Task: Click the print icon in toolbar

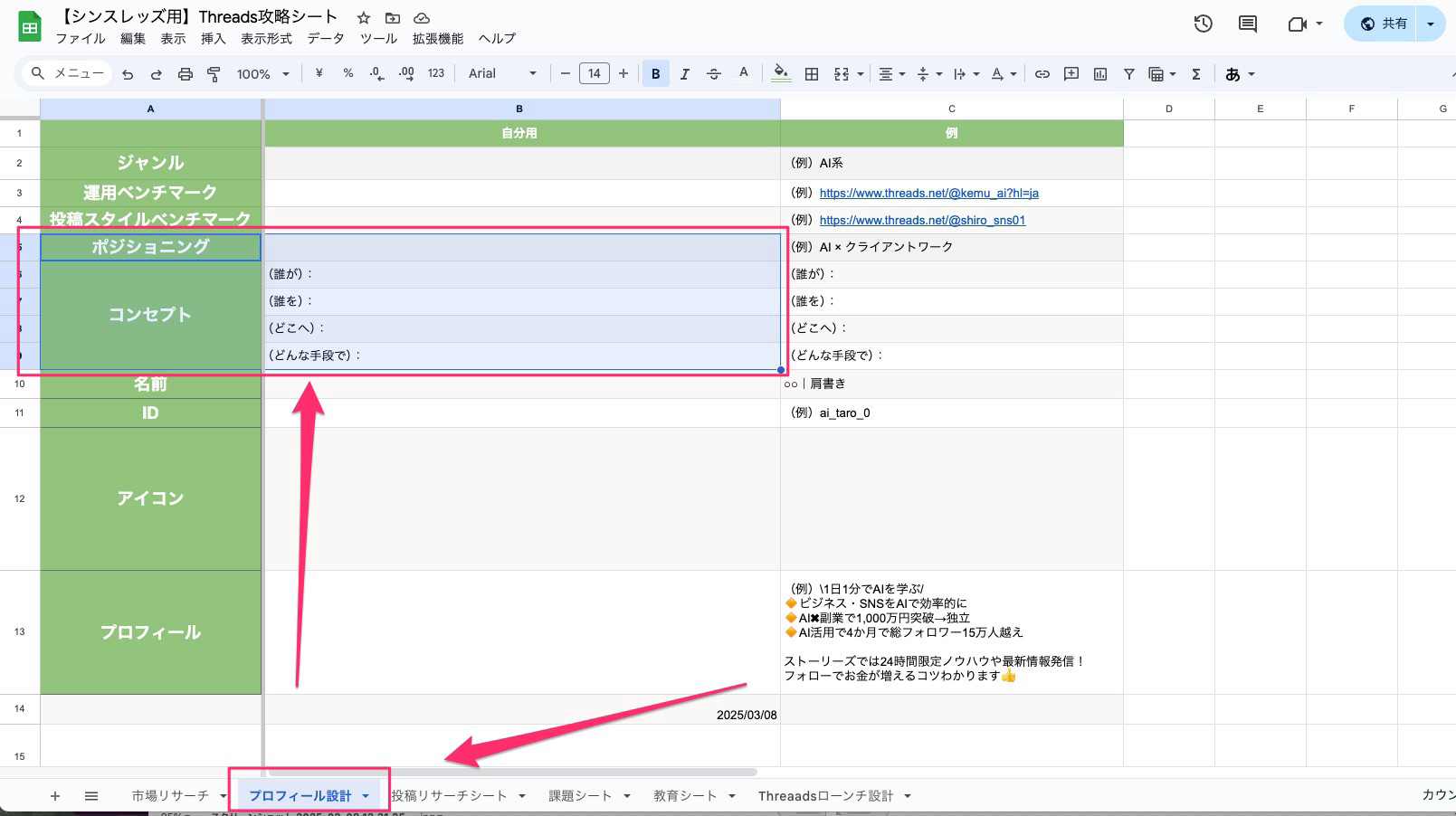Action: click(186, 74)
